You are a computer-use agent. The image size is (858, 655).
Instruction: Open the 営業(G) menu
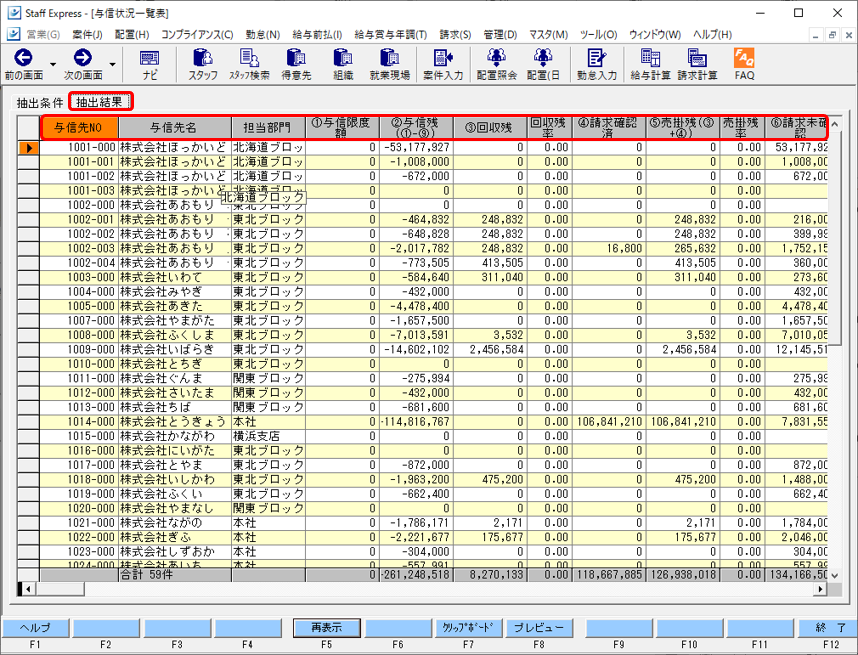tap(43, 34)
